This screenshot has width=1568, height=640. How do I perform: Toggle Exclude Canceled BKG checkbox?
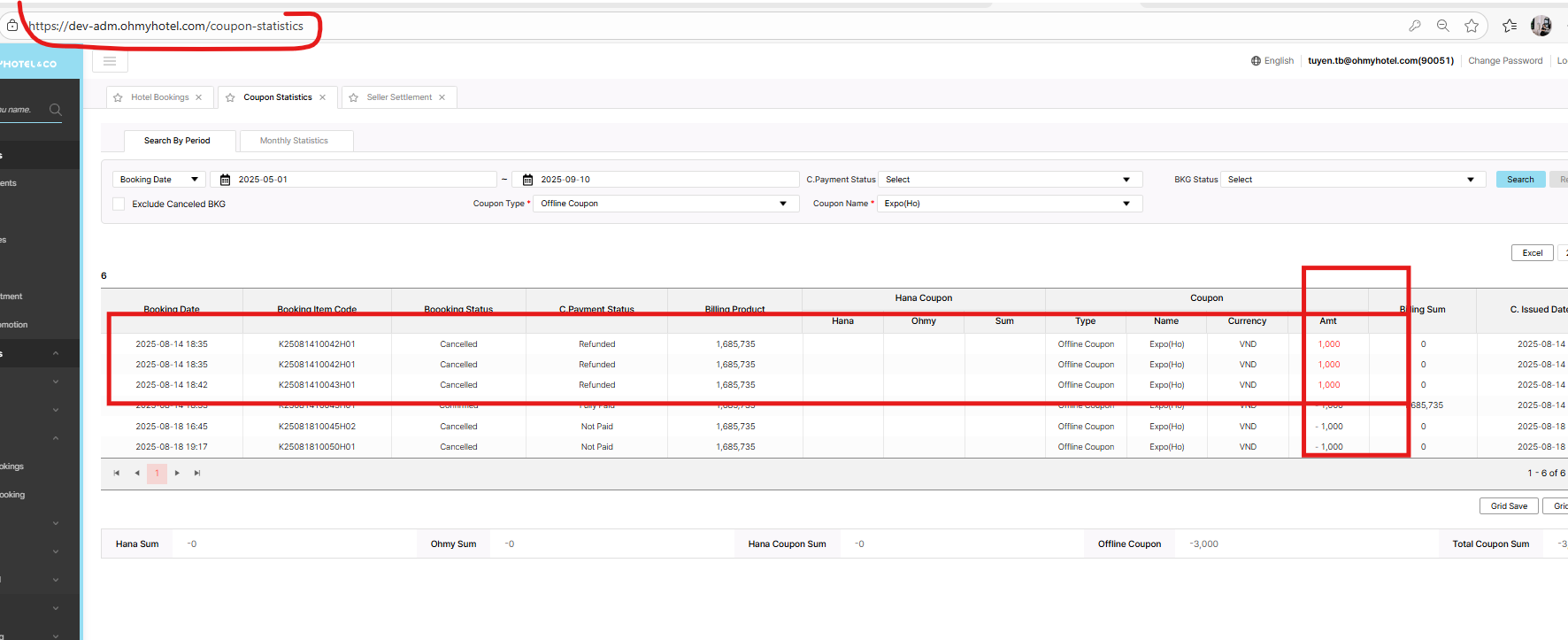[119, 204]
